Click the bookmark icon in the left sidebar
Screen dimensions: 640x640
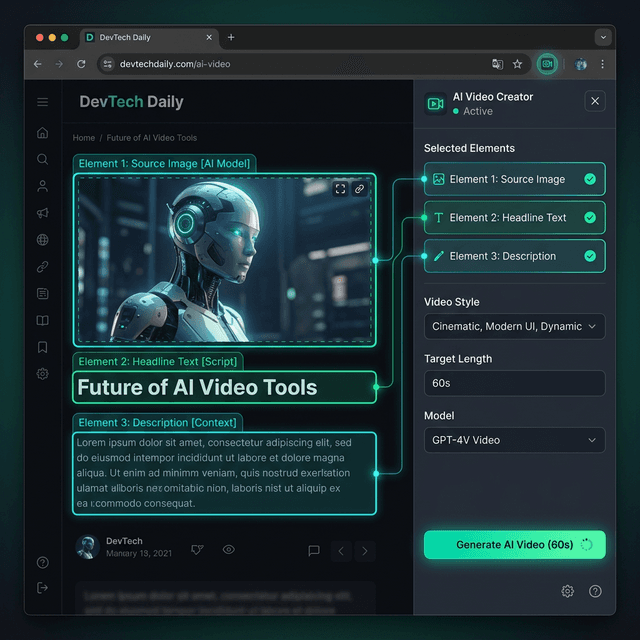42,347
